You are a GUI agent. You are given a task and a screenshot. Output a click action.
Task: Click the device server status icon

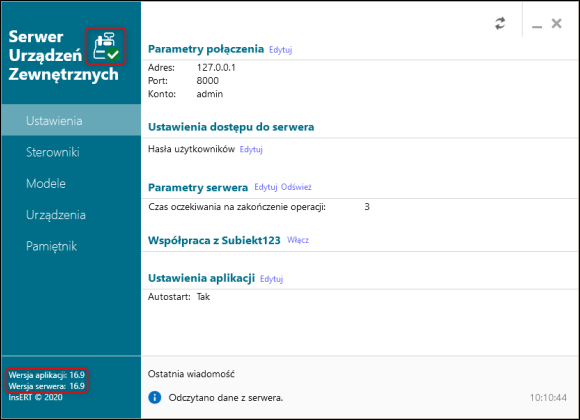tap(106, 46)
